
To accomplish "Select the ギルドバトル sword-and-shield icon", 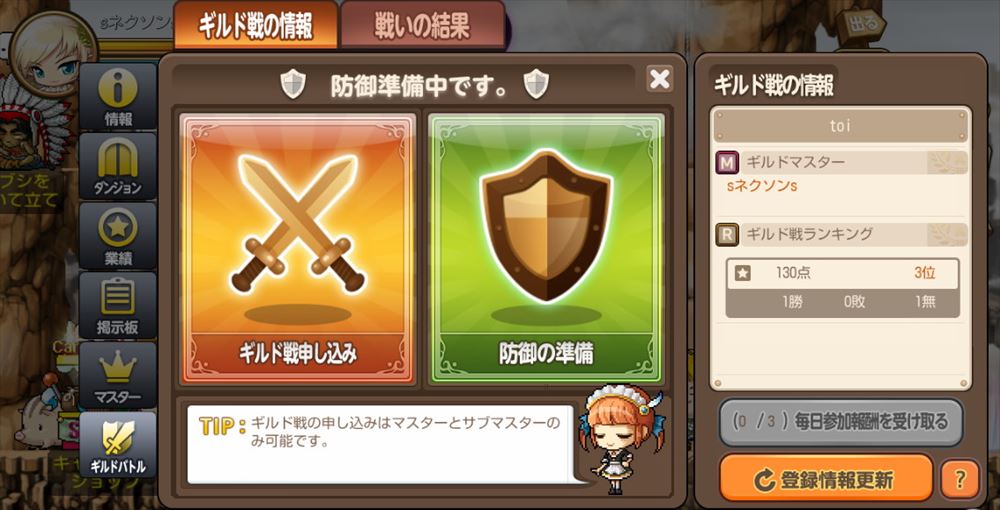I will (x=117, y=444).
